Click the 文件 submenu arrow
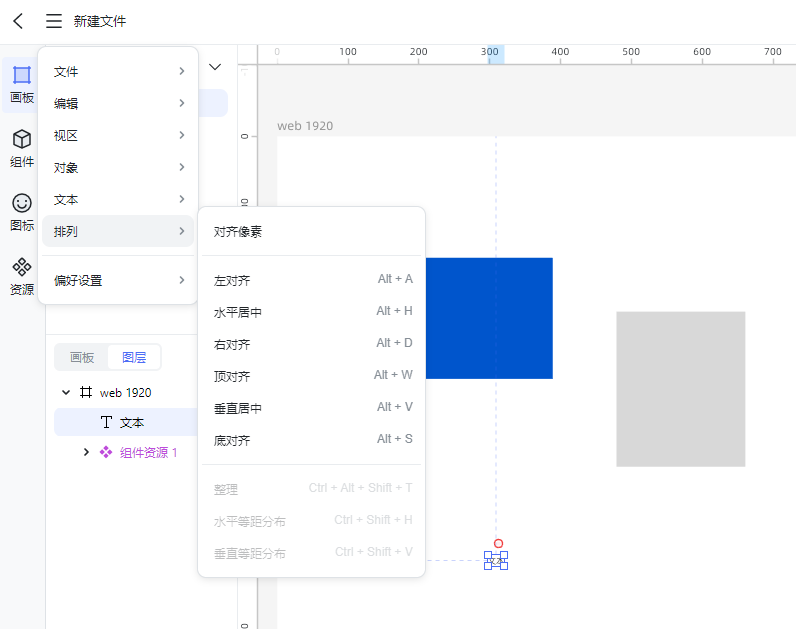The image size is (796, 629). tap(182, 71)
